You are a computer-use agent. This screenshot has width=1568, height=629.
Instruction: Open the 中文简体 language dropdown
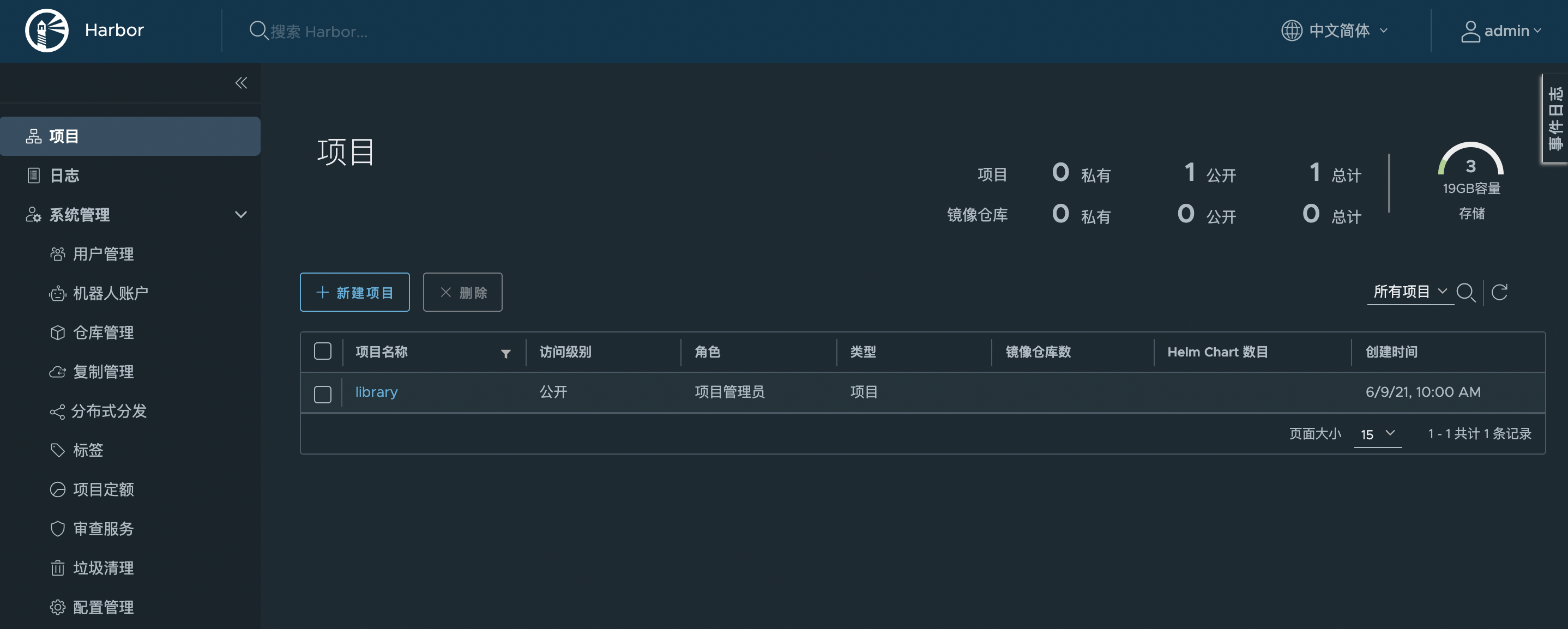click(1336, 31)
